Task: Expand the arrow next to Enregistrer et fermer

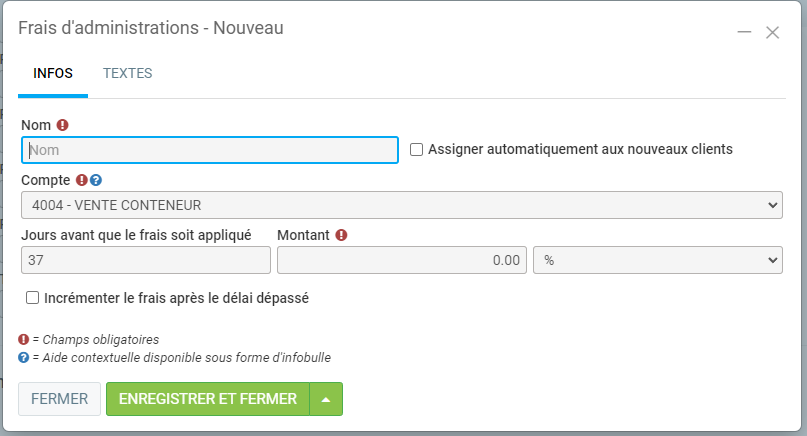Action: pos(326,399)
